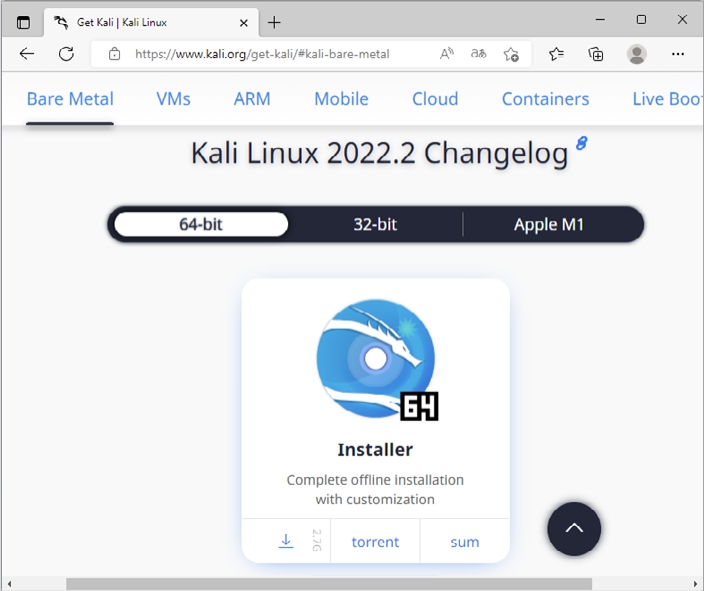This screenshot has height=591, width=704.
Task: Maximize the browser window
Action: click(x=641, y=20)
